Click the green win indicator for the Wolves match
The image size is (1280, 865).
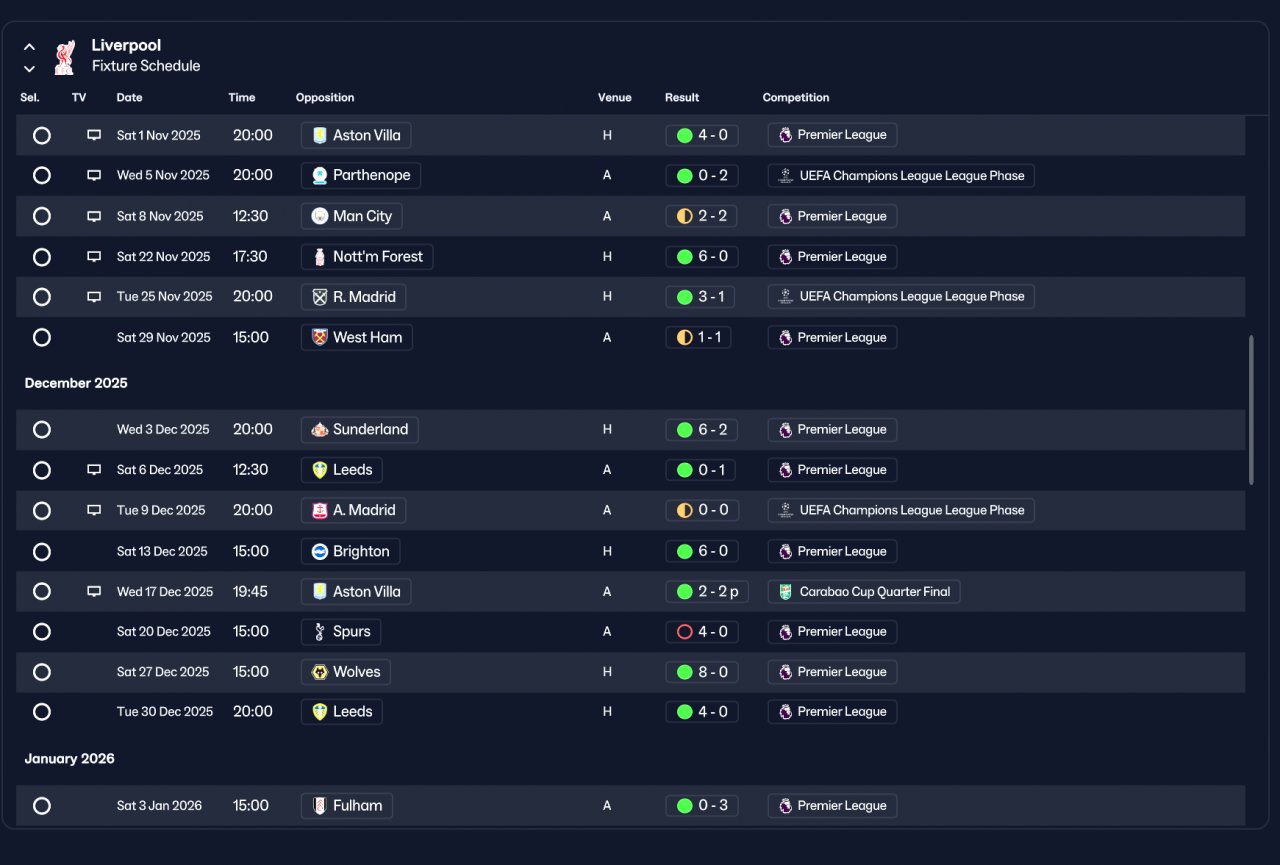point(685,672)
